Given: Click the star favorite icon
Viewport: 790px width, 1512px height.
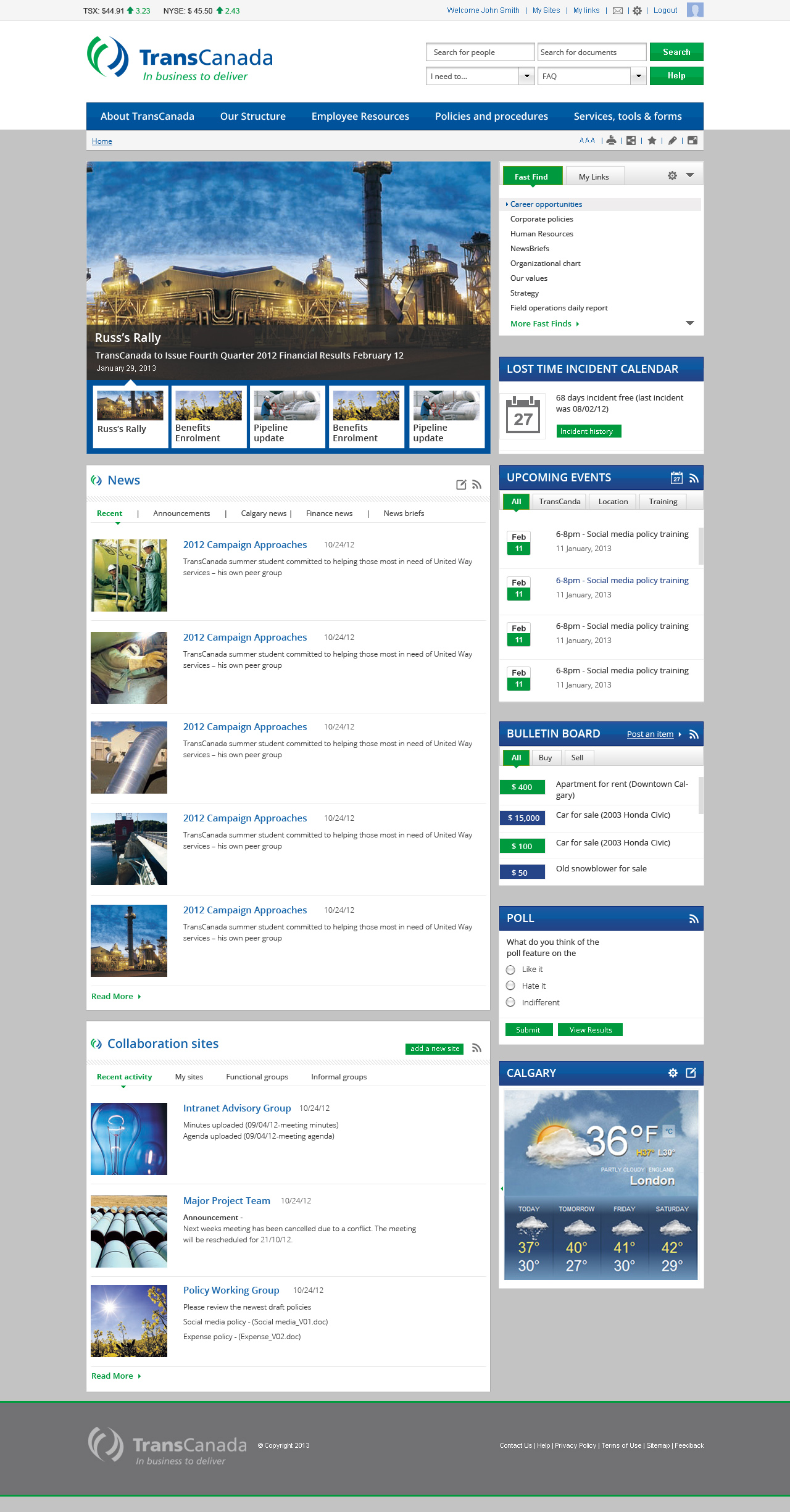Looking at the screenshot, I should pyautogui.click(x=652, y=140).
